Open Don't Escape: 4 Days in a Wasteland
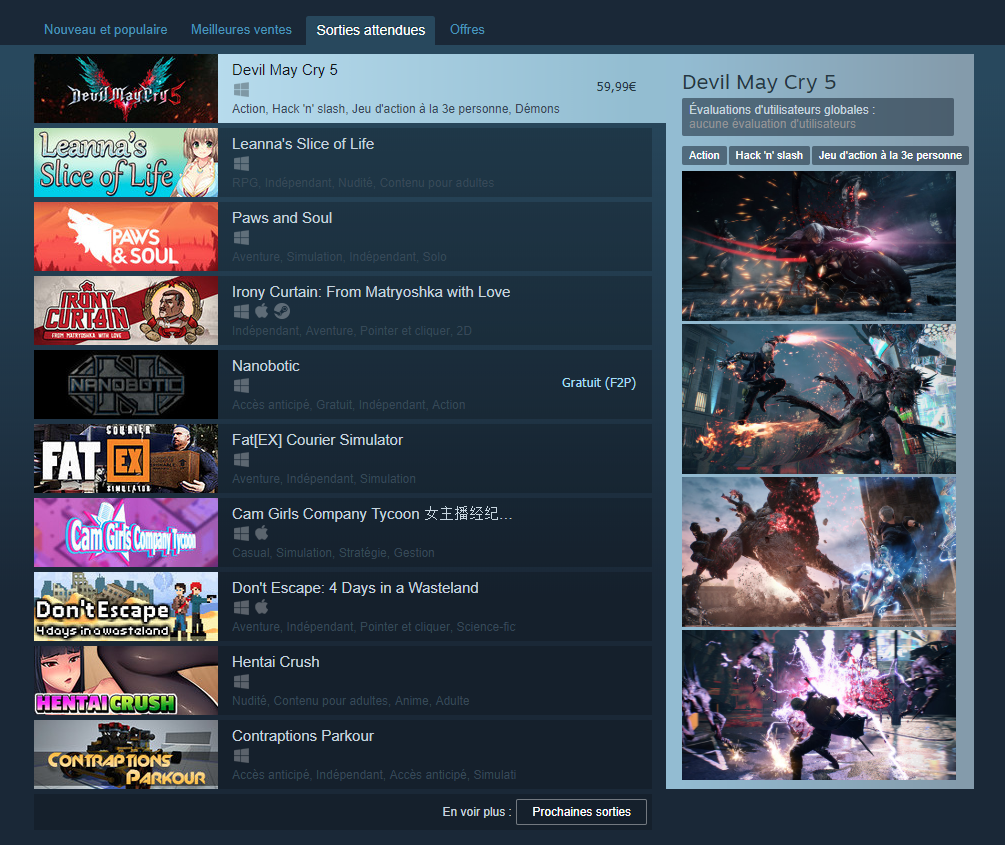This screenshot has height=845, width=1005. 355,588
